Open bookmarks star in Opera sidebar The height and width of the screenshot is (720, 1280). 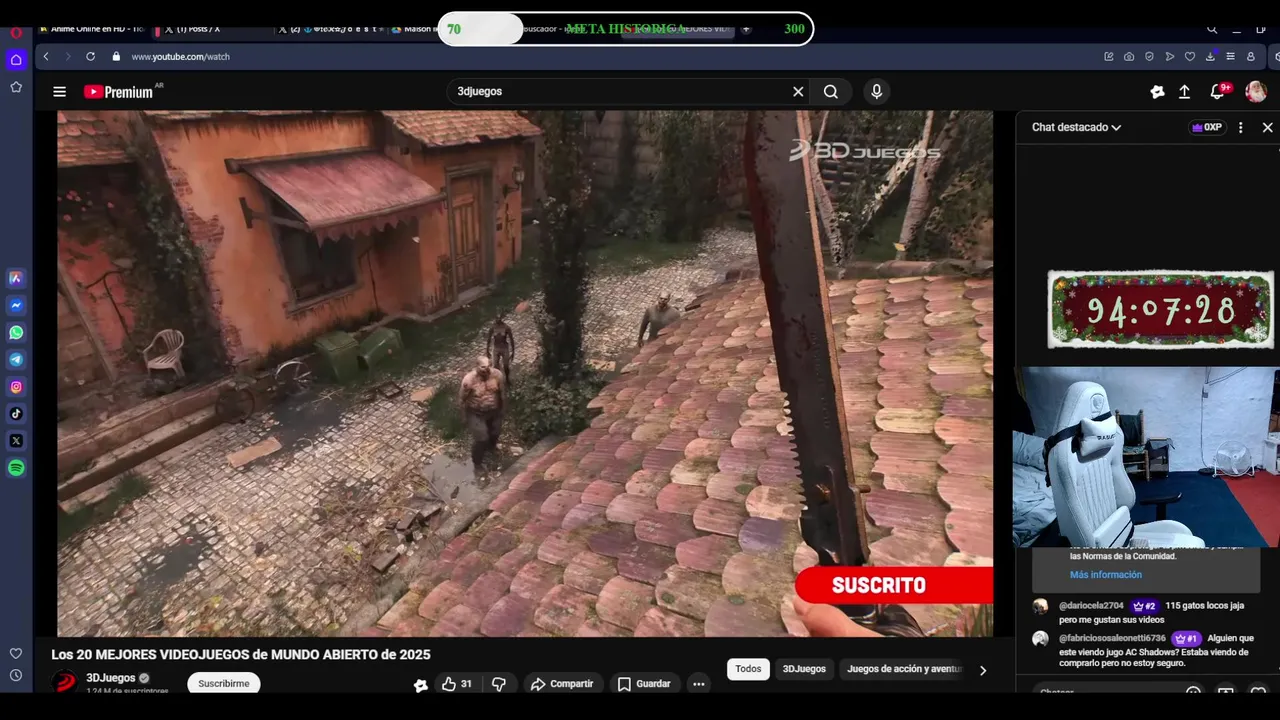coord(16,87)
